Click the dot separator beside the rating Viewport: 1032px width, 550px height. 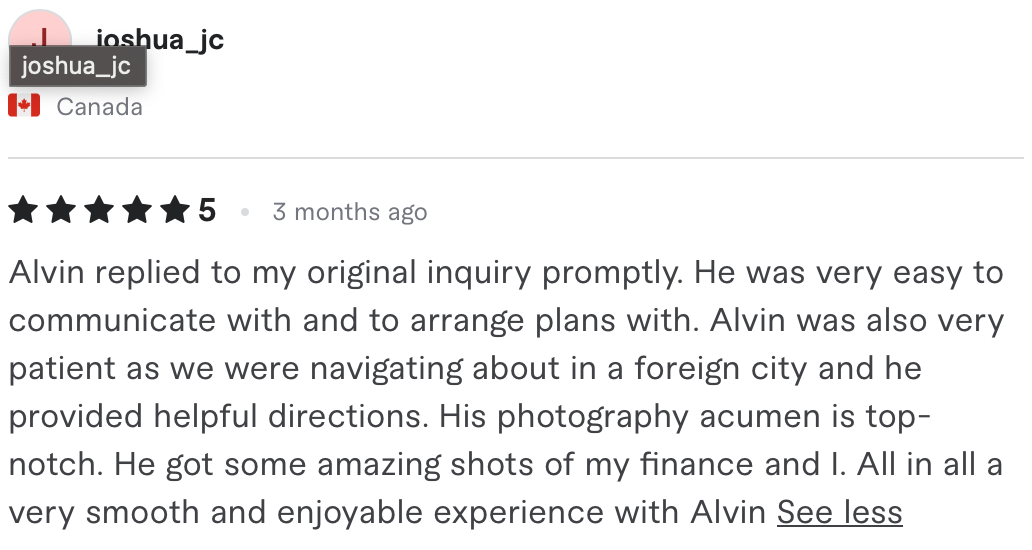245,212
